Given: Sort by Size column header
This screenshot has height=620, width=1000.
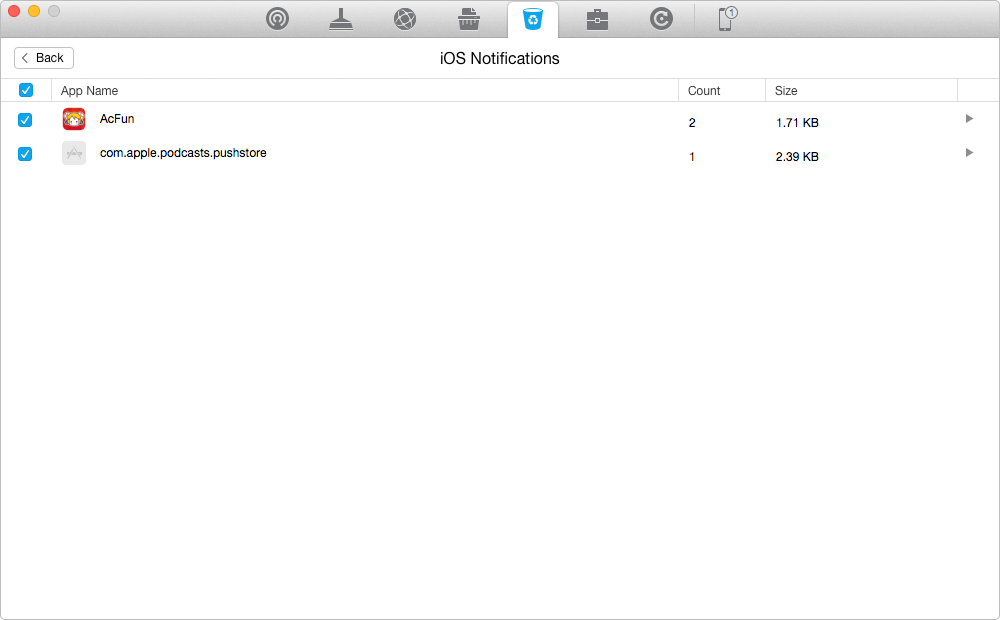Looking at the screenshot, I should [862, 91].
